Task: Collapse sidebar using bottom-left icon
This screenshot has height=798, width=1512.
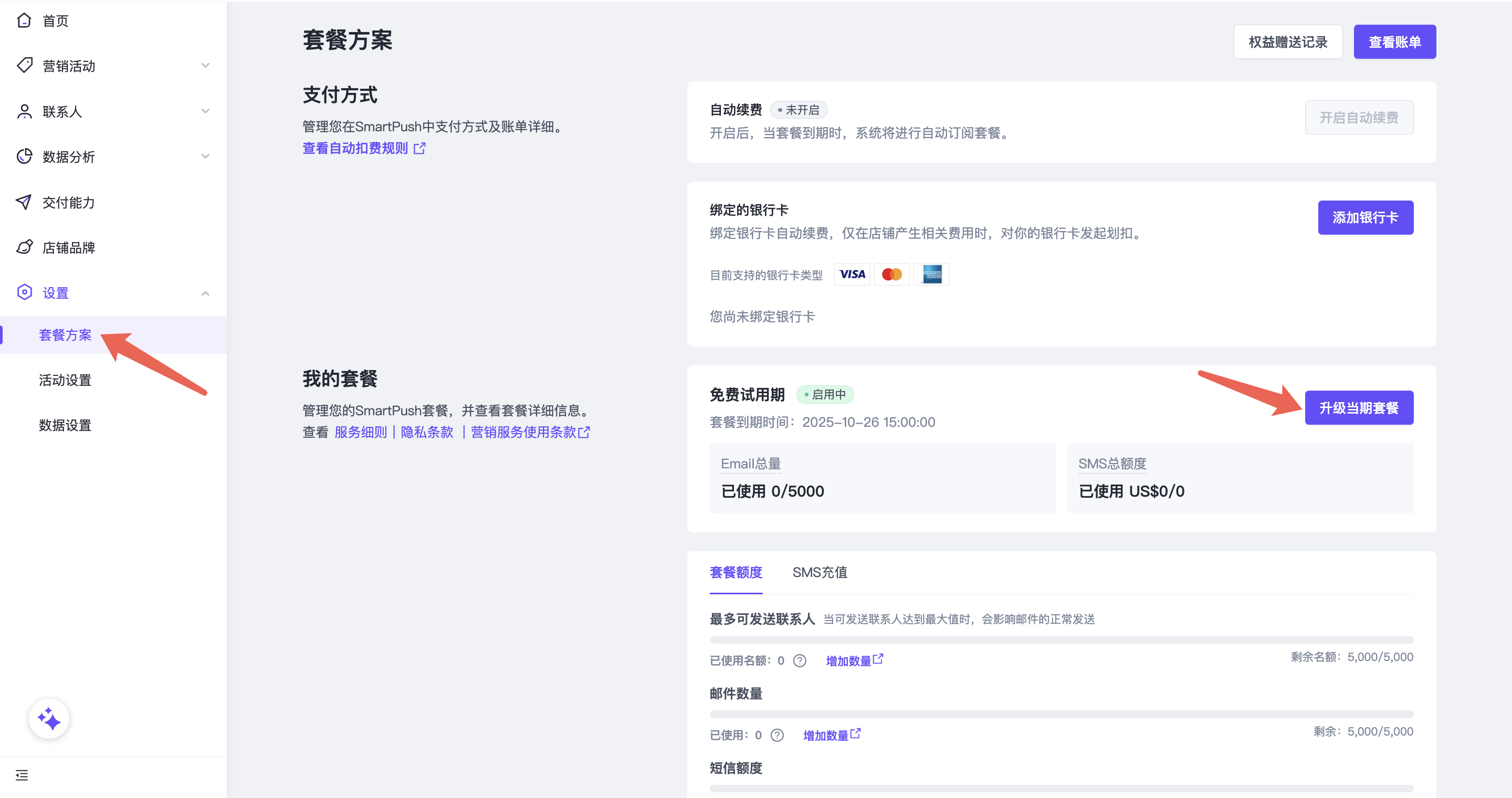Action: [22, 775]
